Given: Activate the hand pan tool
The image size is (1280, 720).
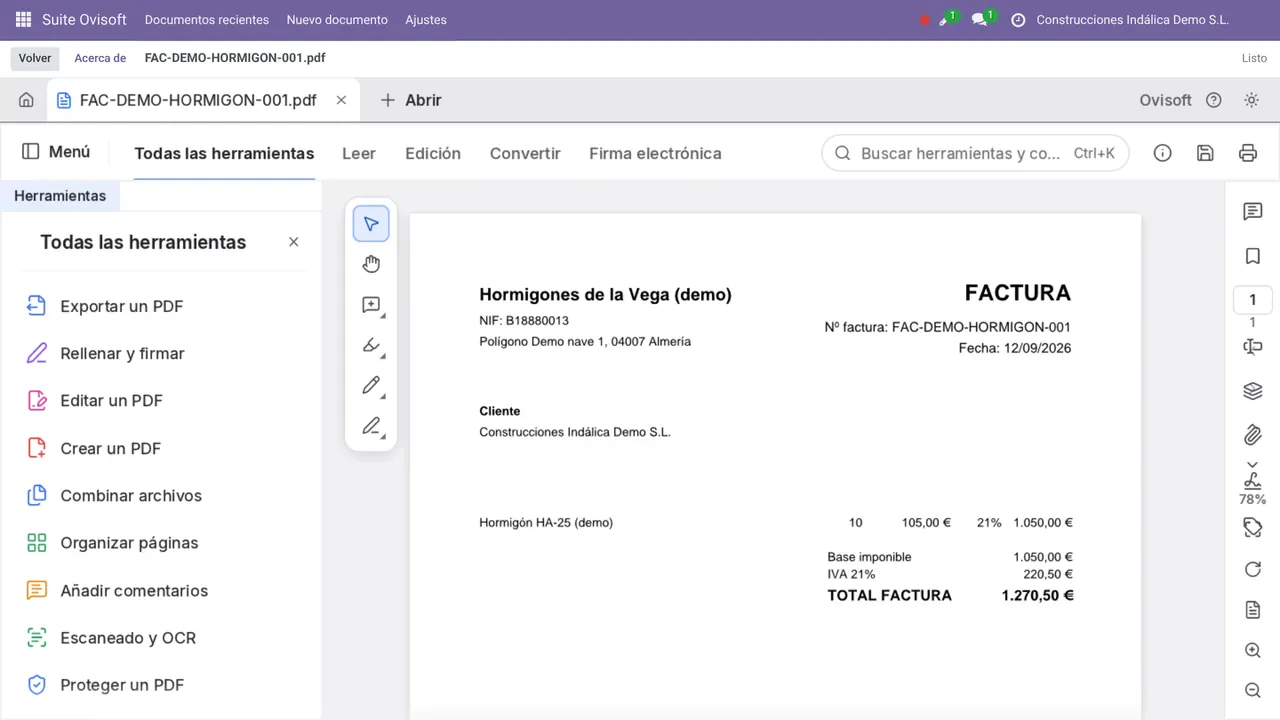Looking at the screenshot, I should [371, 264].
